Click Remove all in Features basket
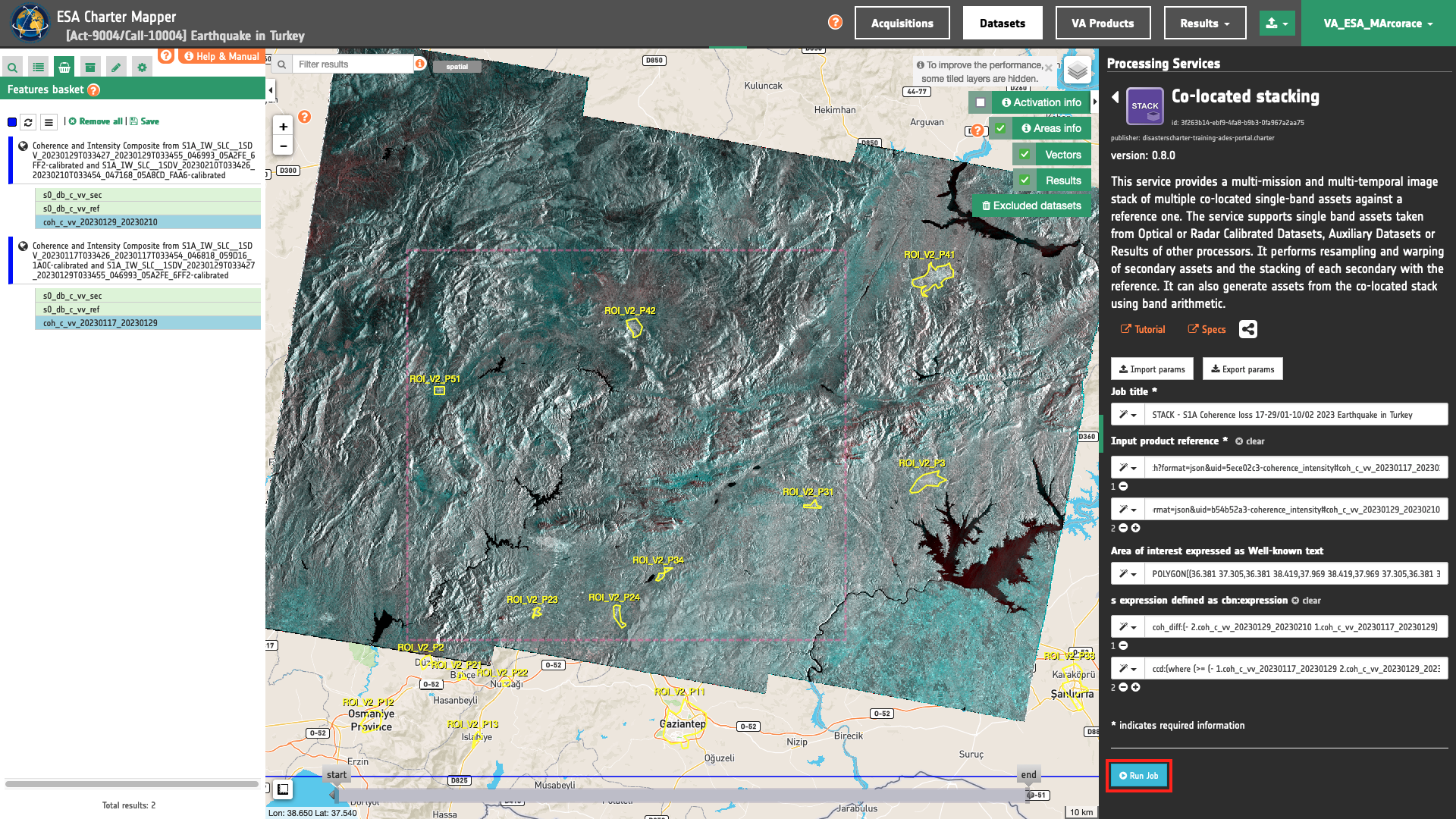The width and height of the screenshot is (1456, 819). pyautogui.click(x=96, y=121)
